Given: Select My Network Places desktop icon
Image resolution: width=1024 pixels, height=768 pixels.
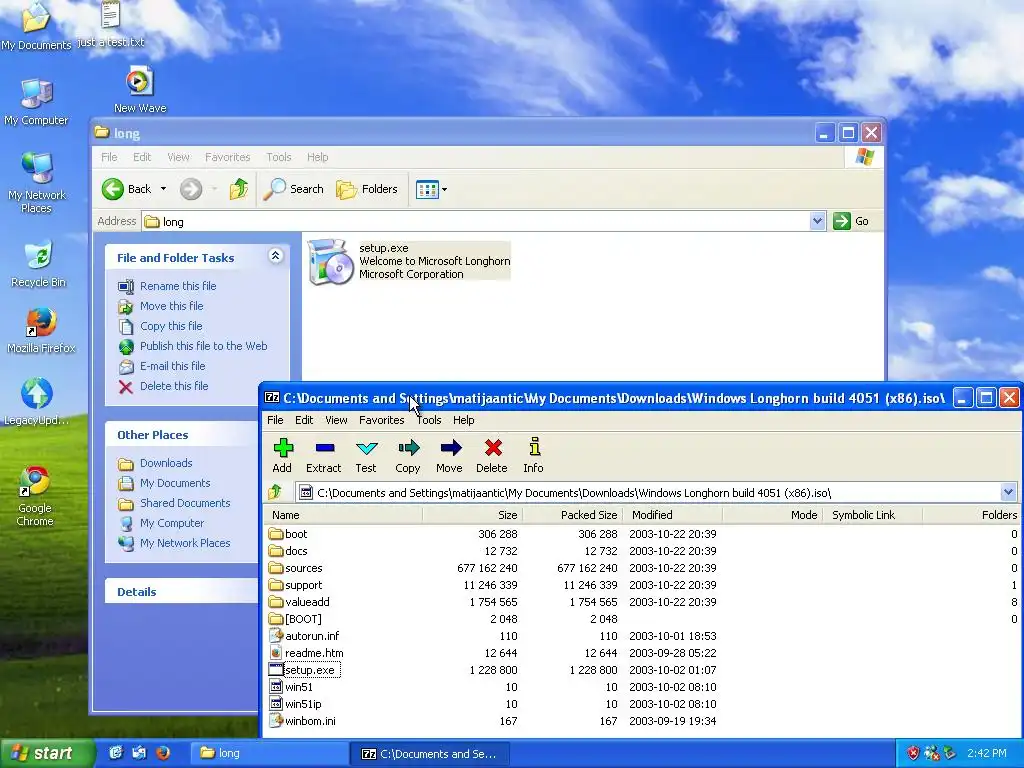Looking at the screenshot, I should point(37,183).
